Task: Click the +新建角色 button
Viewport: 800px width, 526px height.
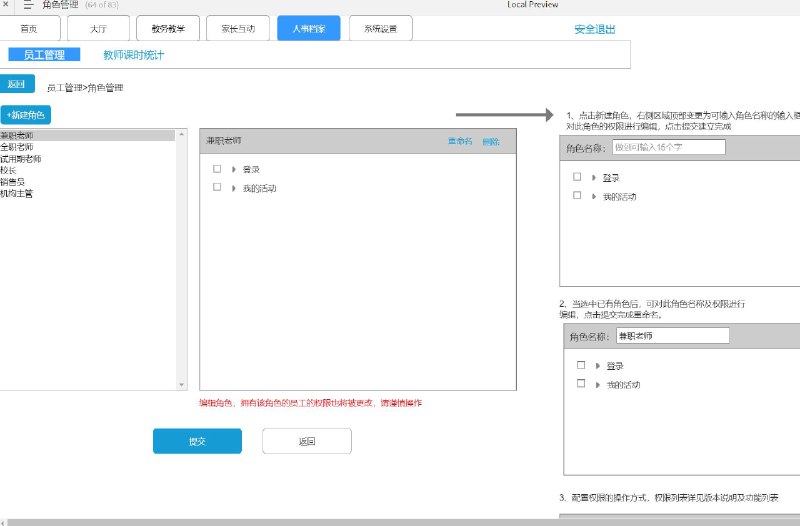Action: click(26, 115)
